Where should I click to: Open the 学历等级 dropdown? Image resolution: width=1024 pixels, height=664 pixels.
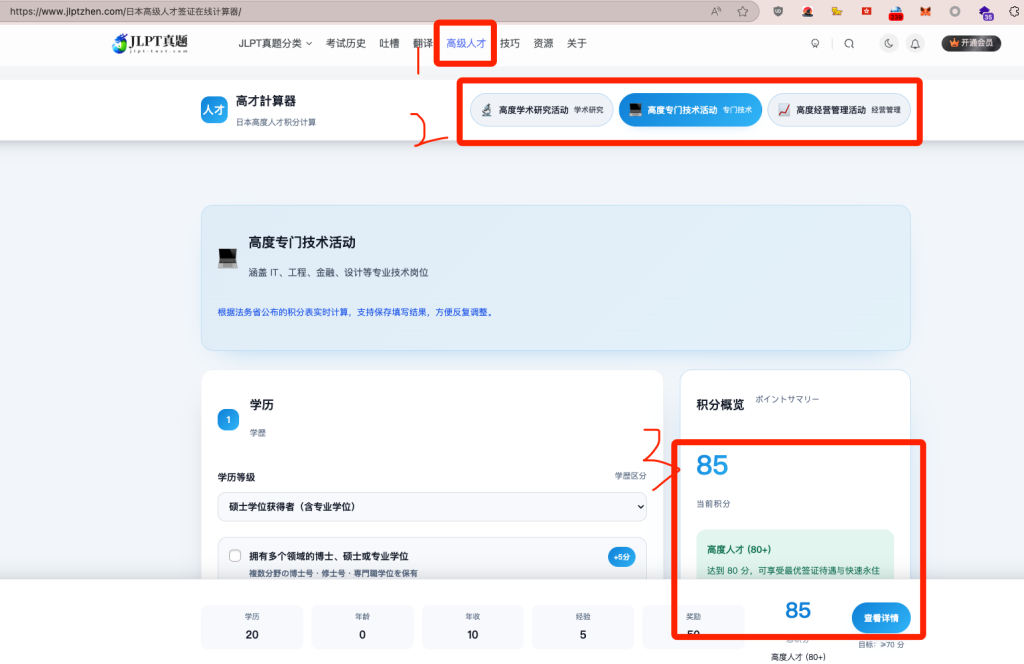tap(432, 507)
